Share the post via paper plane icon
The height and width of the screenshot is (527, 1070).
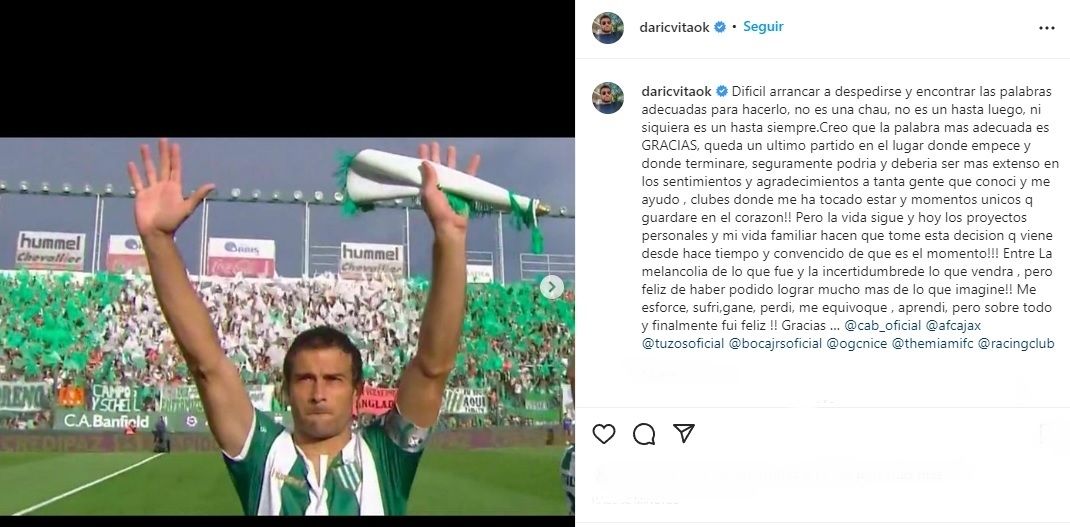tap(684, 433)
